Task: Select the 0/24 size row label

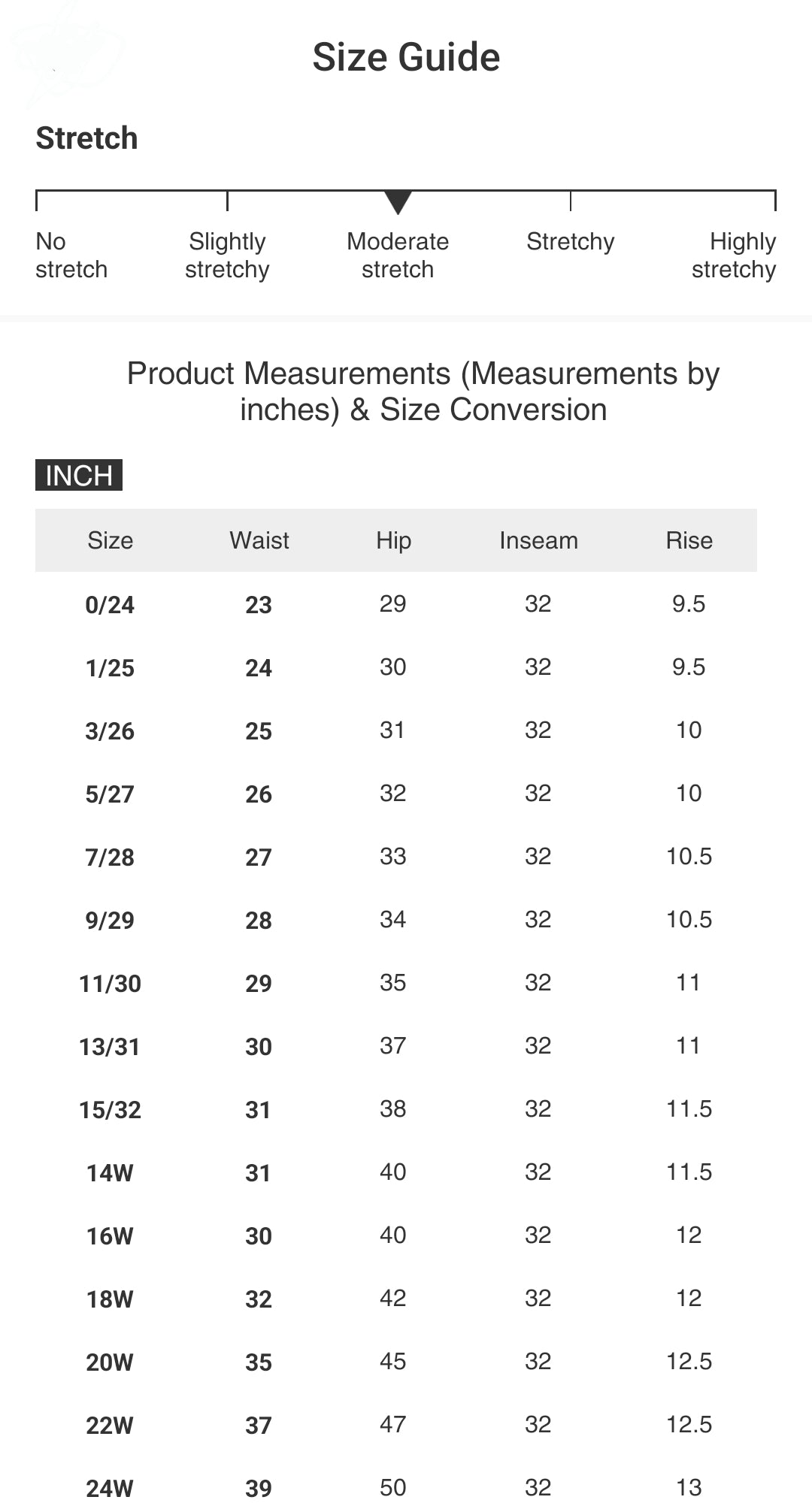Action: [x=110, y=605]
